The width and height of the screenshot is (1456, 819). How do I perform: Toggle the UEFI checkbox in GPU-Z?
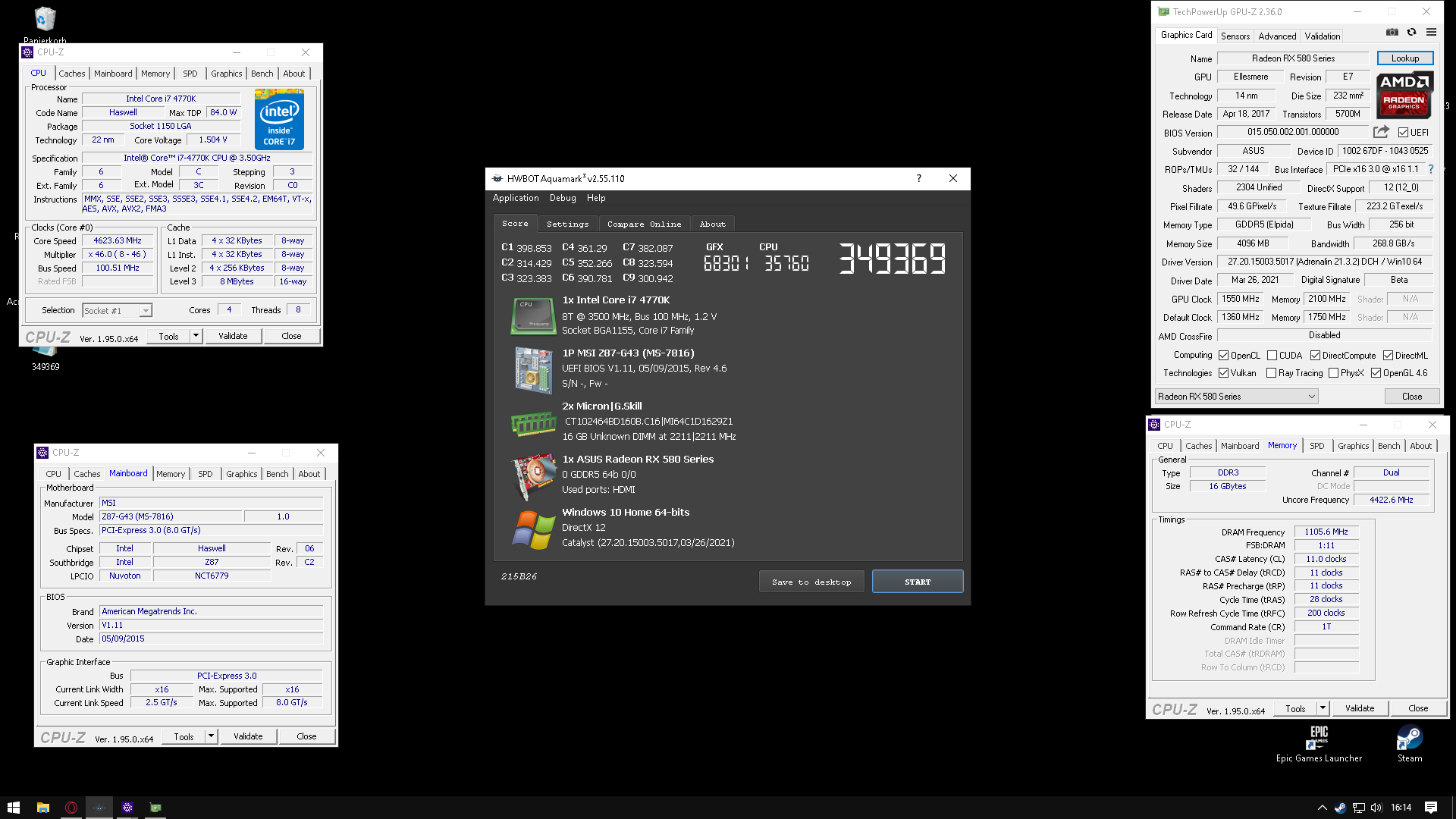(x=1403, y=133)
